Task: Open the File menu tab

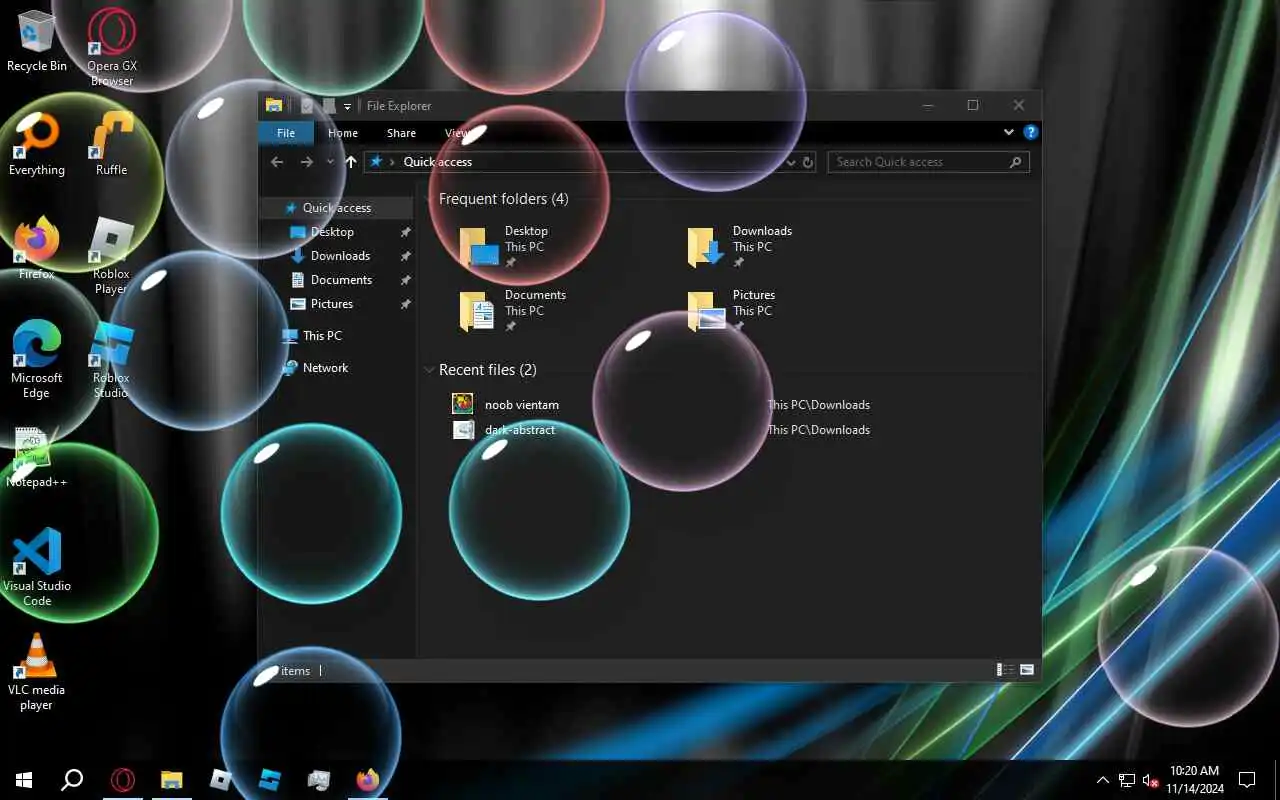Action: [286, 133]
